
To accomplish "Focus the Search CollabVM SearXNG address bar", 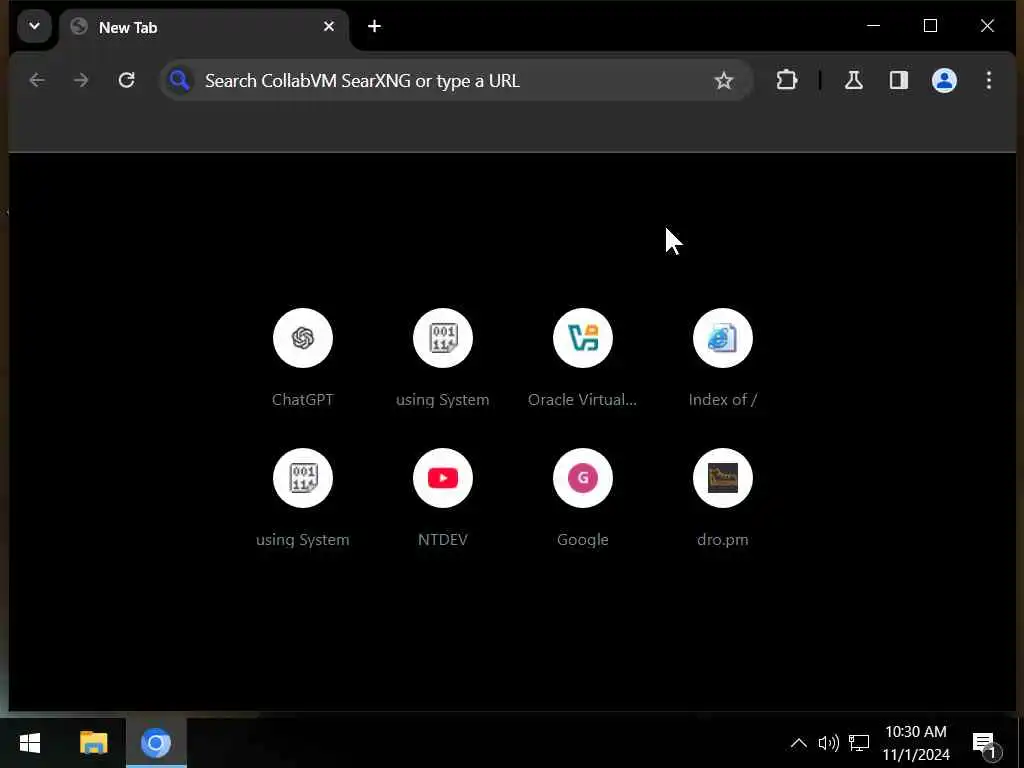I will (456, 80).
